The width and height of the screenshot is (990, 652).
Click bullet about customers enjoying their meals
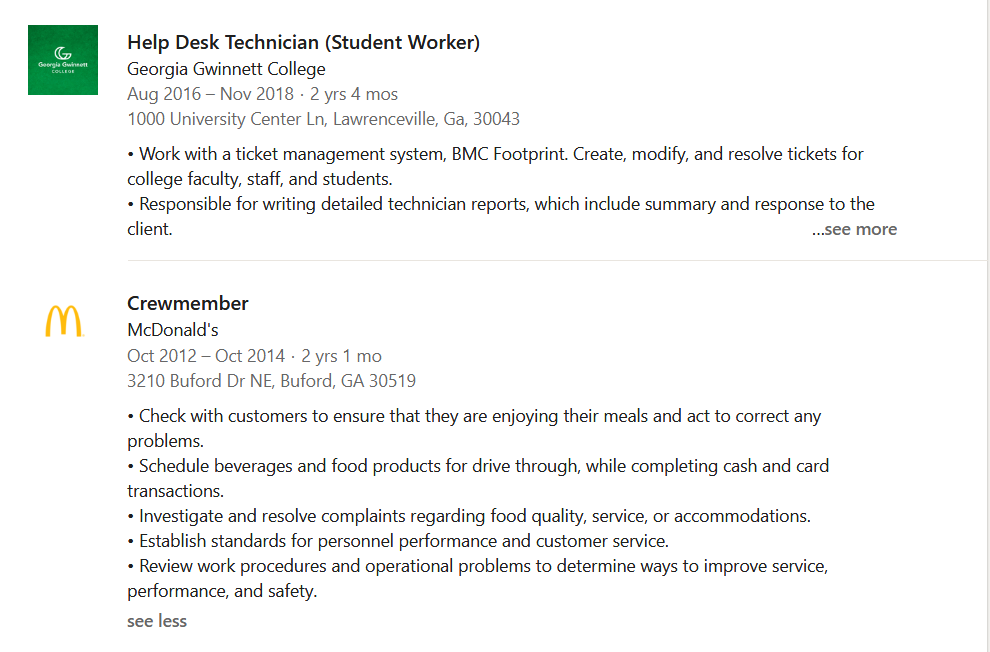[x=474, y=429]
